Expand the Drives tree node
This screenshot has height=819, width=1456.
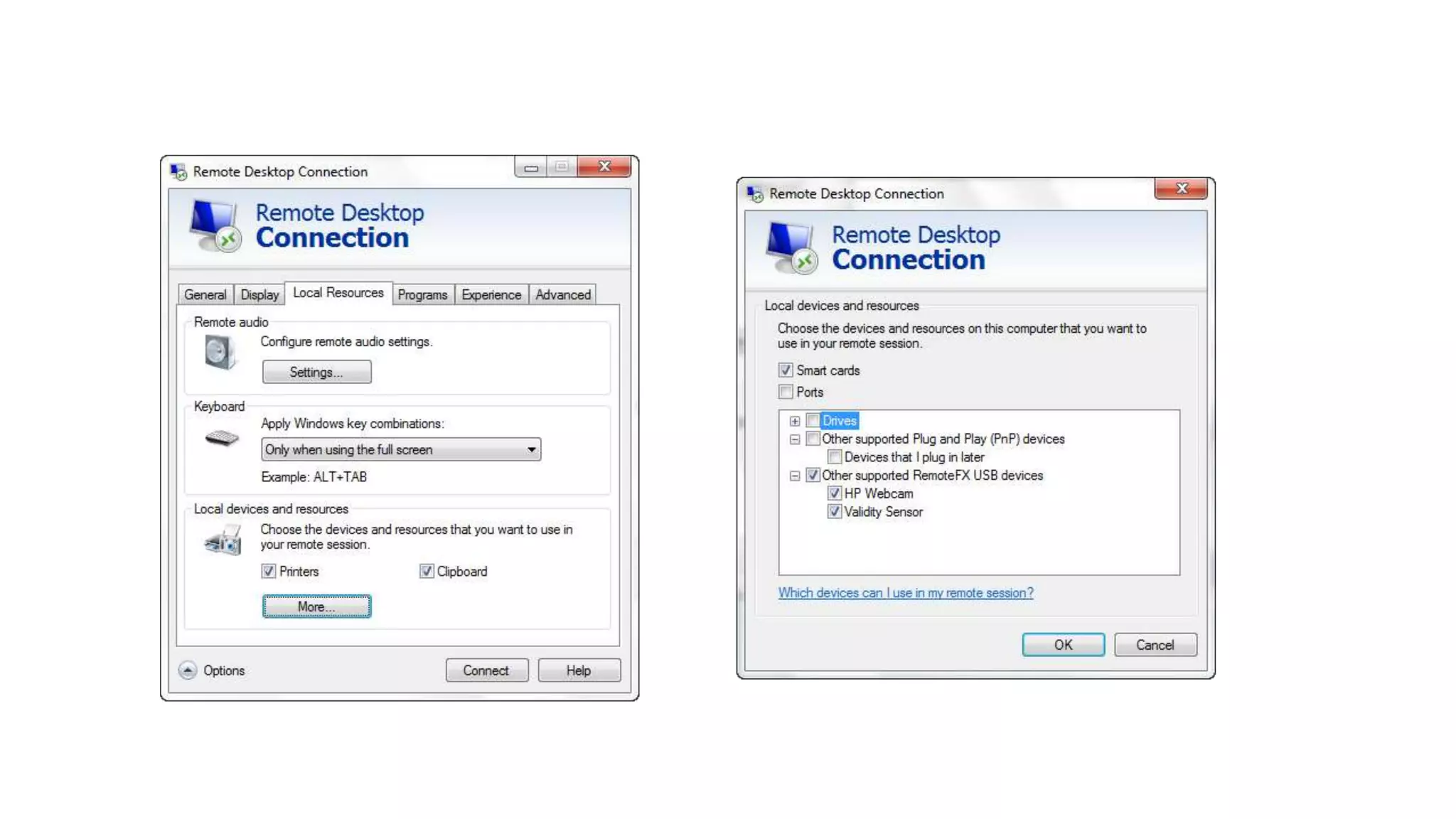click(795, 421)
